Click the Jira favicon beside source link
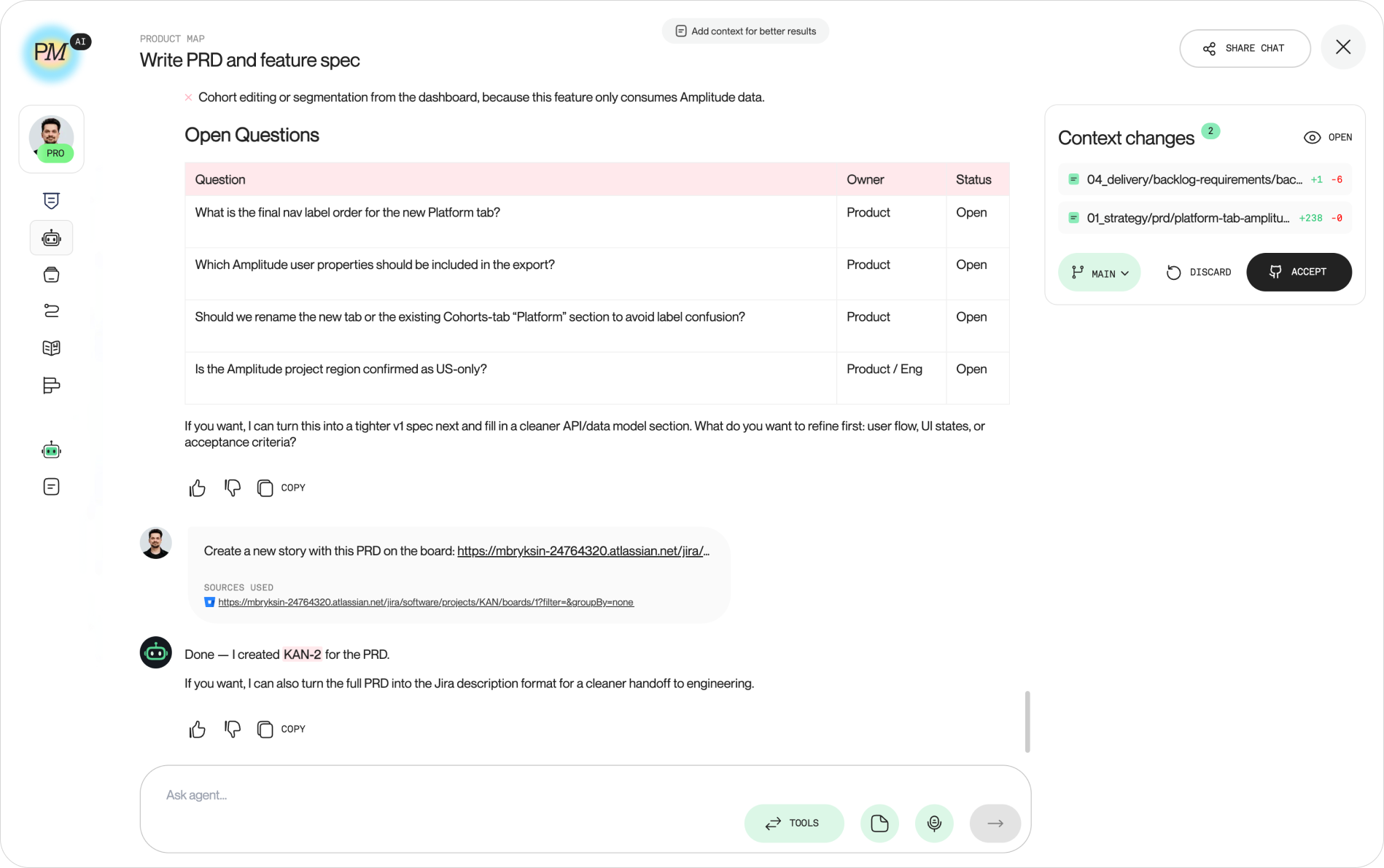Viewport: 1384px width, 868px height. pyautogui.click(x=209, y=602)
